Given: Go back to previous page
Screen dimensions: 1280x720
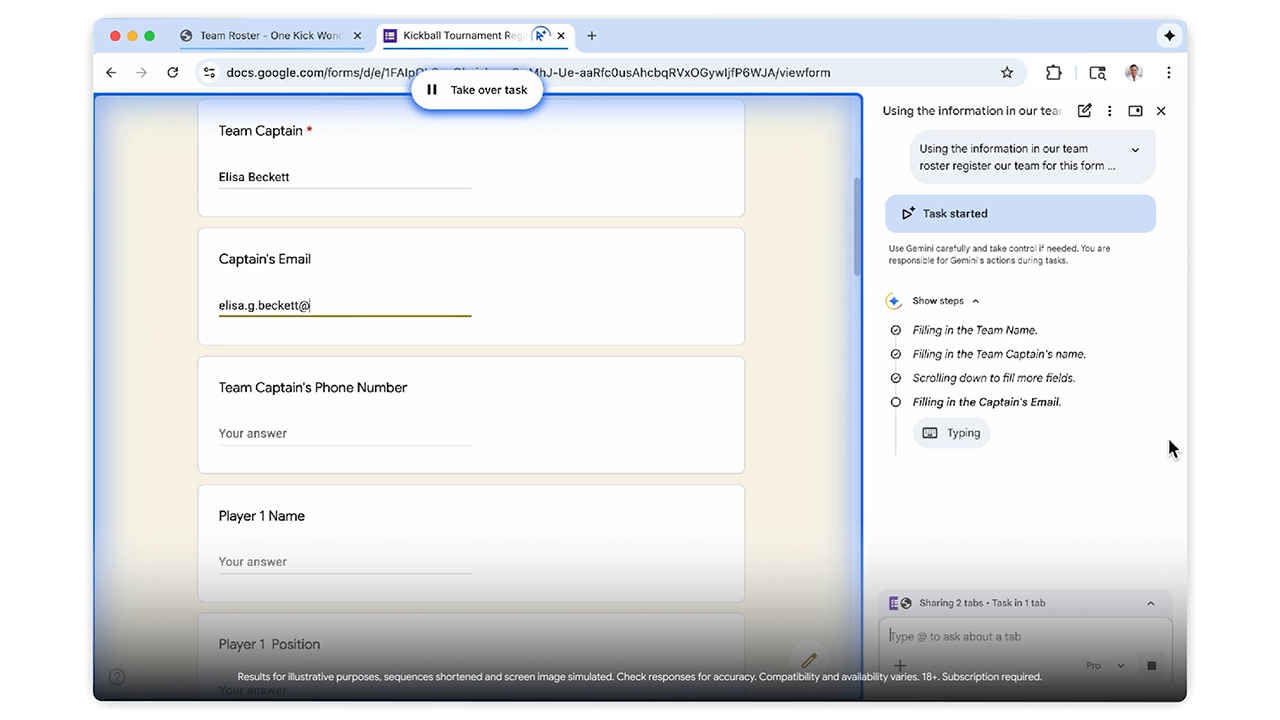Looking at the screenshot, I should pyautogui.click(x=111, y=73).
